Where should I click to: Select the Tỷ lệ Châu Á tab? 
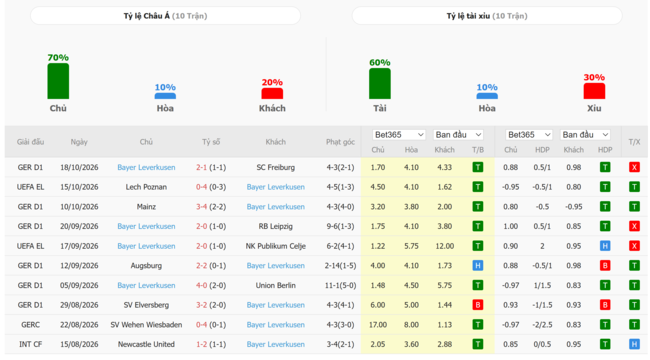(x=165, y=16)
